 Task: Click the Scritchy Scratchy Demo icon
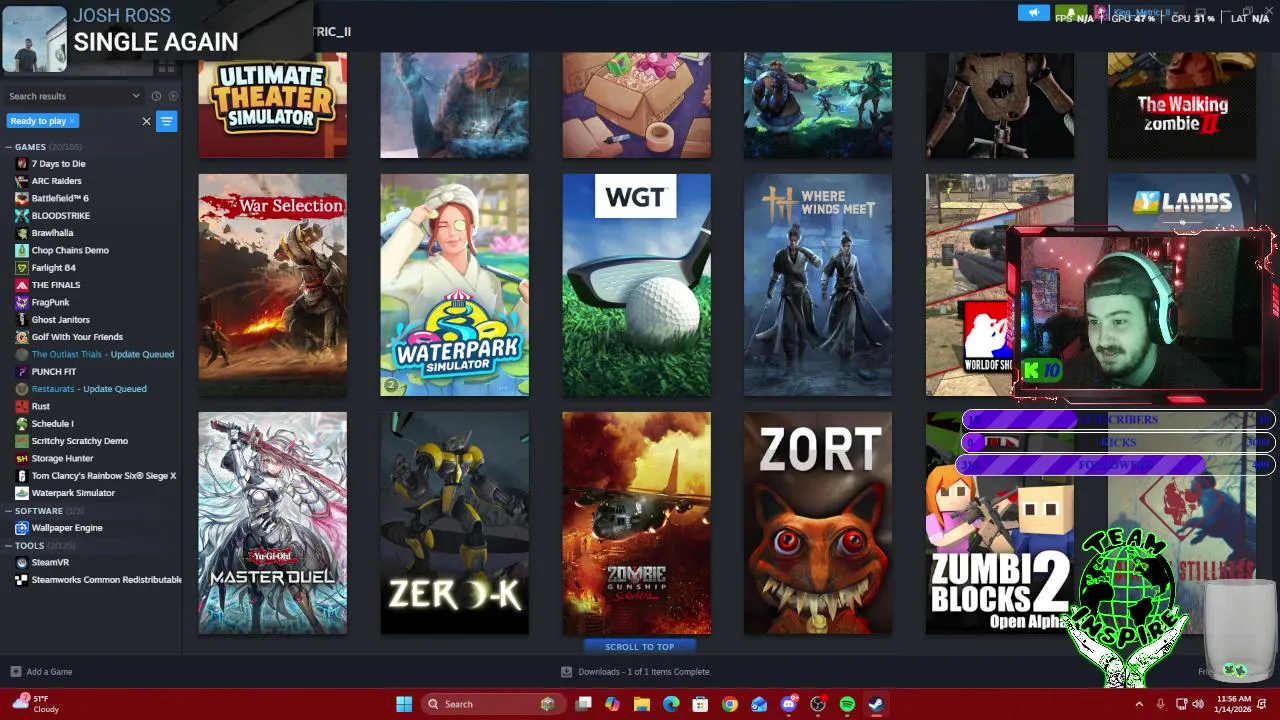(x=22, y=441)
